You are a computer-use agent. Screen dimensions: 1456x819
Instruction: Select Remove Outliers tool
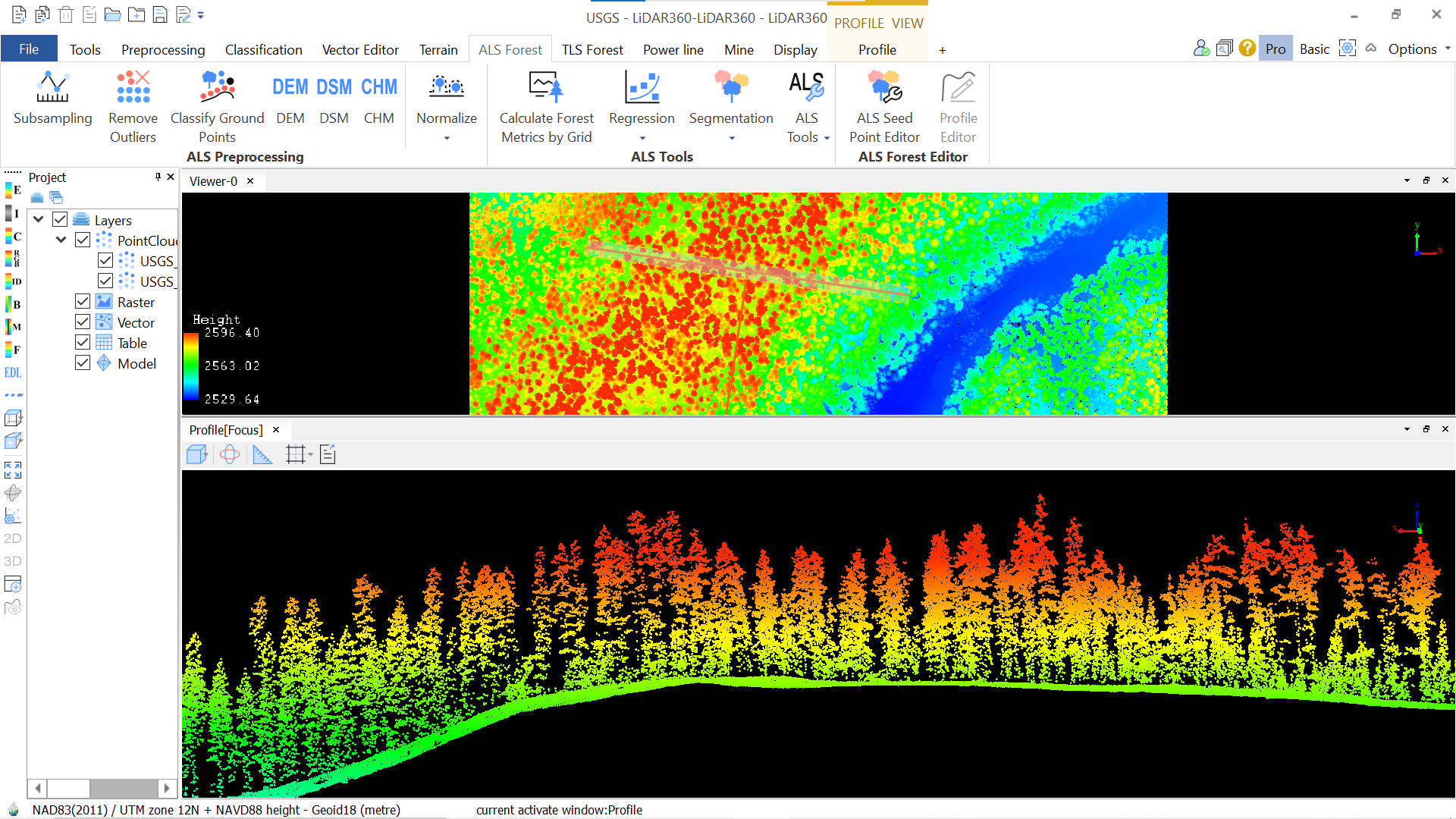pos(133,101)
